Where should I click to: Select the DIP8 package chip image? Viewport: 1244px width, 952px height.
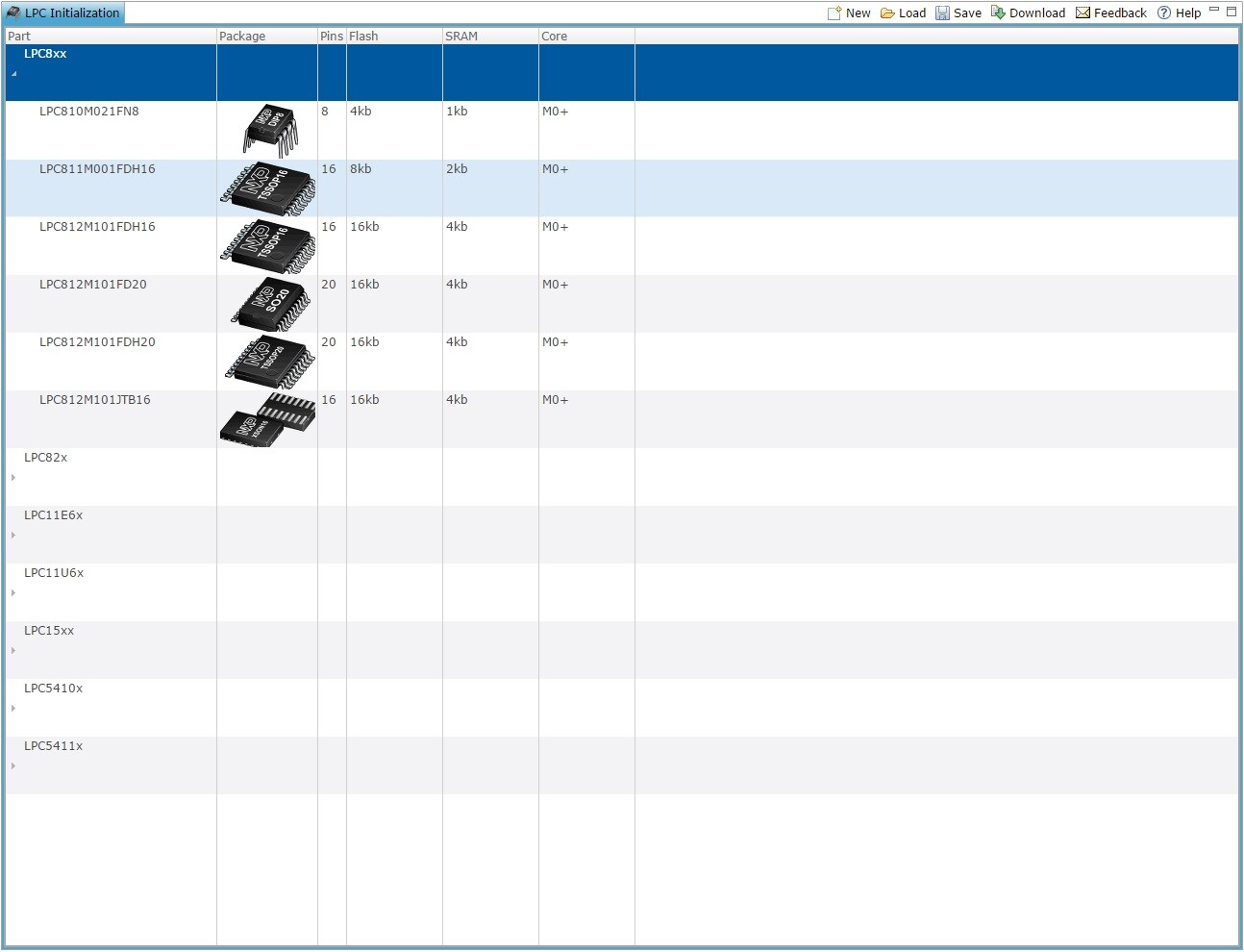click(269, 131)
